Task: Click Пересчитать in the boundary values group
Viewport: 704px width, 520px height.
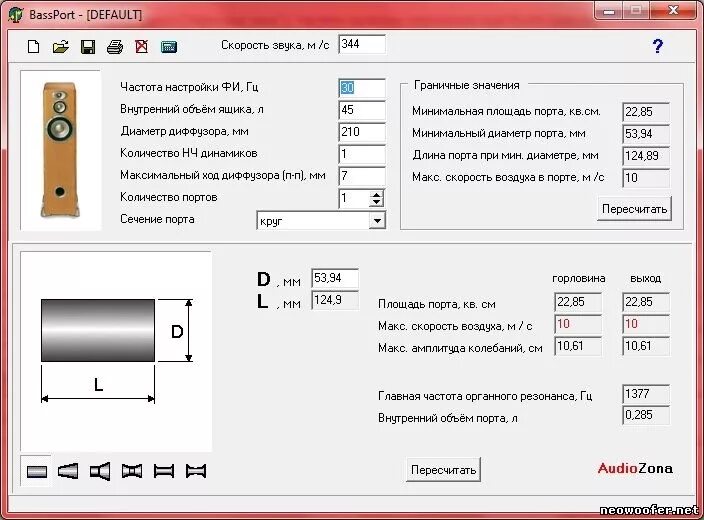Action: [x=634, y=209]
